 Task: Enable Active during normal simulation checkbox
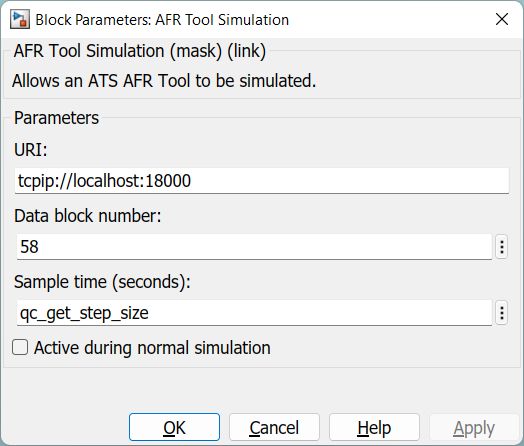[20, 347]
